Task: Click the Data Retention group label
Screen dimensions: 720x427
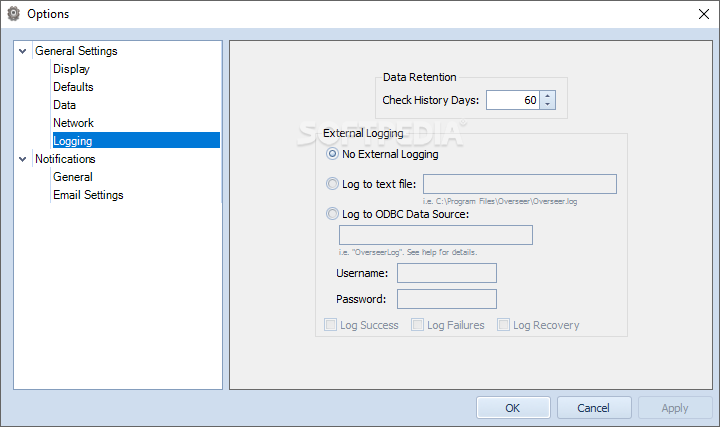Action: [420, 77]
